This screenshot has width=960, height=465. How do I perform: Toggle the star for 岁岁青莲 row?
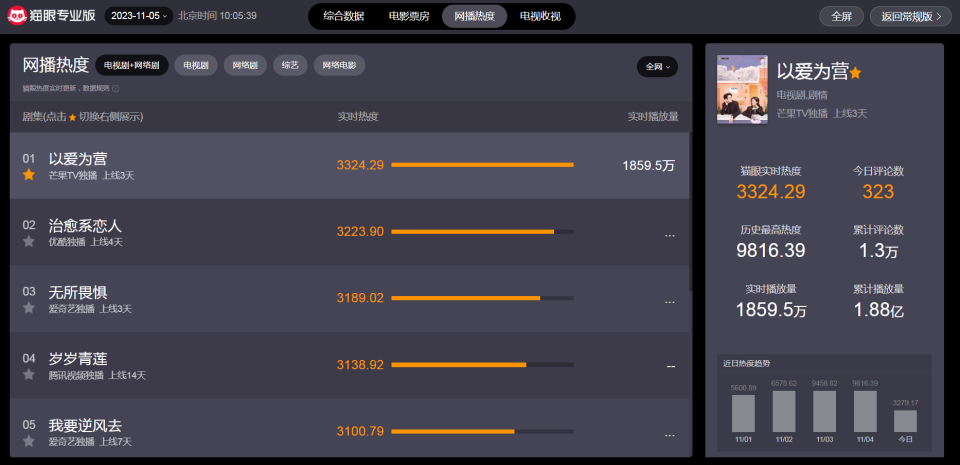pos(29,374)
